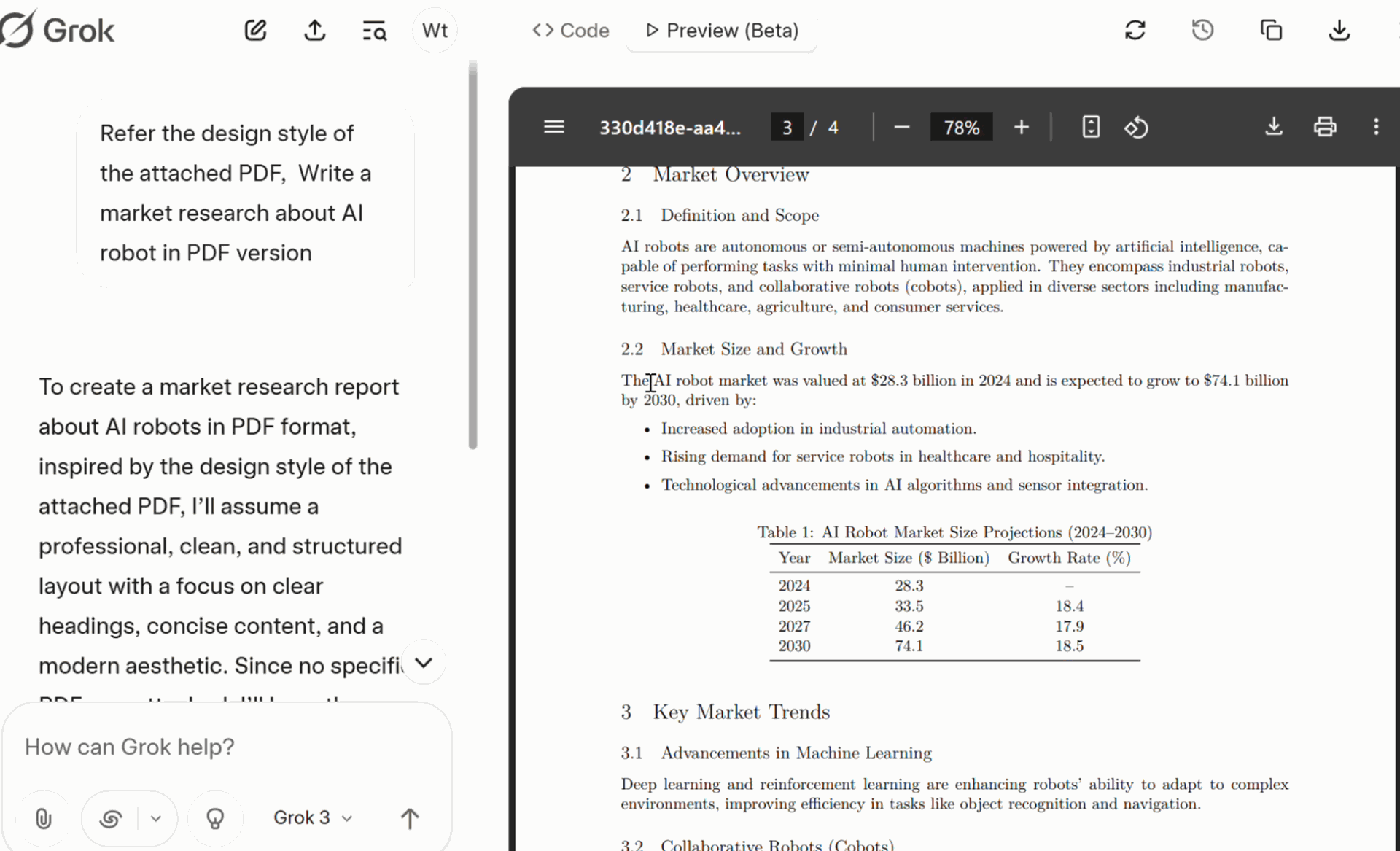Click the table cell '18.4'
1400x851 pixels.
1069,606
